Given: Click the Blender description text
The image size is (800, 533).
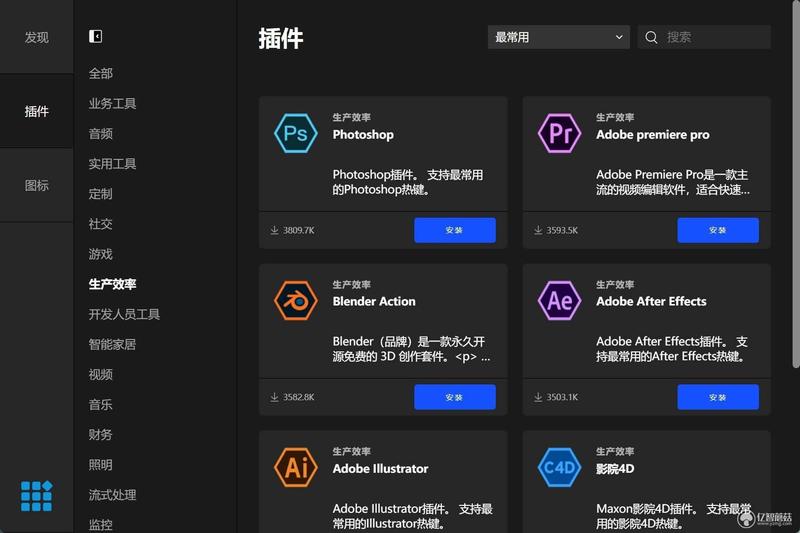Looking at the screenshot, I should [x=411, y=349].
